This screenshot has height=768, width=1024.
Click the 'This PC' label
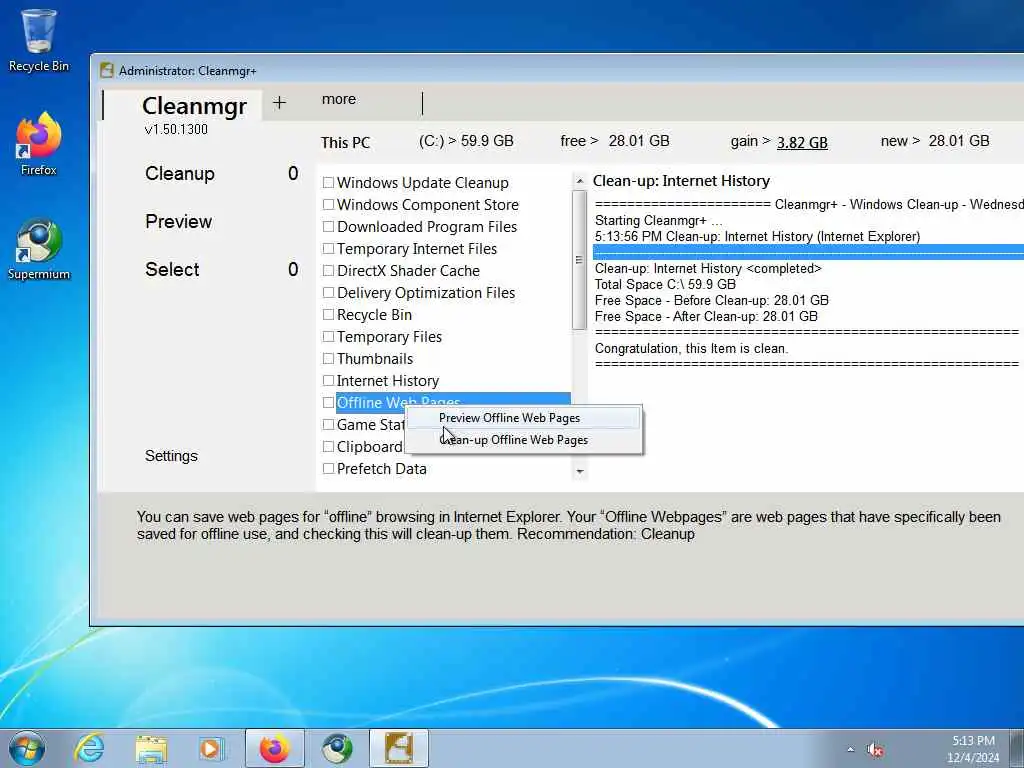click(345, 142)
